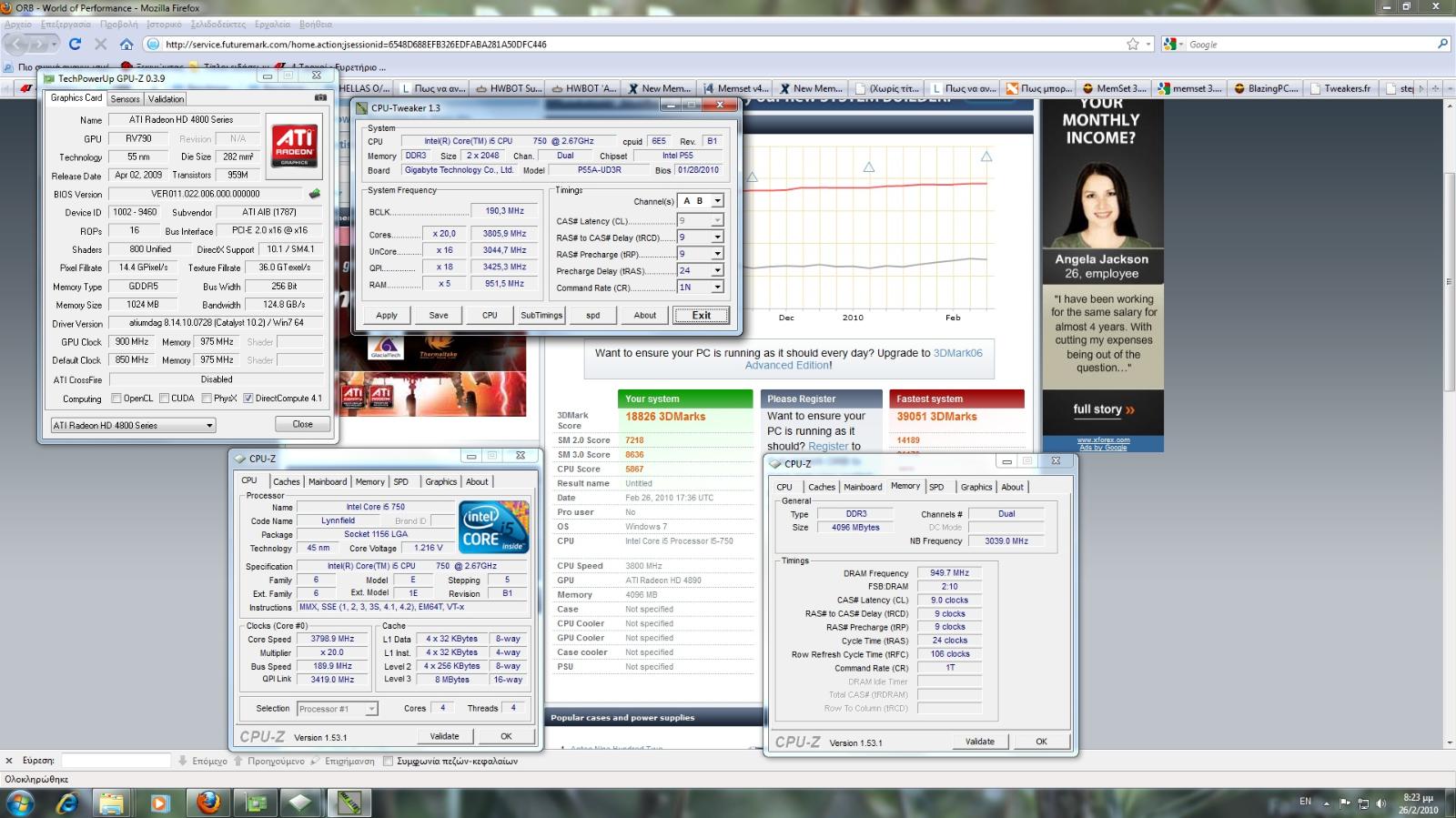This screenshot has width=1456, height=818.
Task: Click Validate in left CPU-Z window
Action: click(x=444, y=736)
